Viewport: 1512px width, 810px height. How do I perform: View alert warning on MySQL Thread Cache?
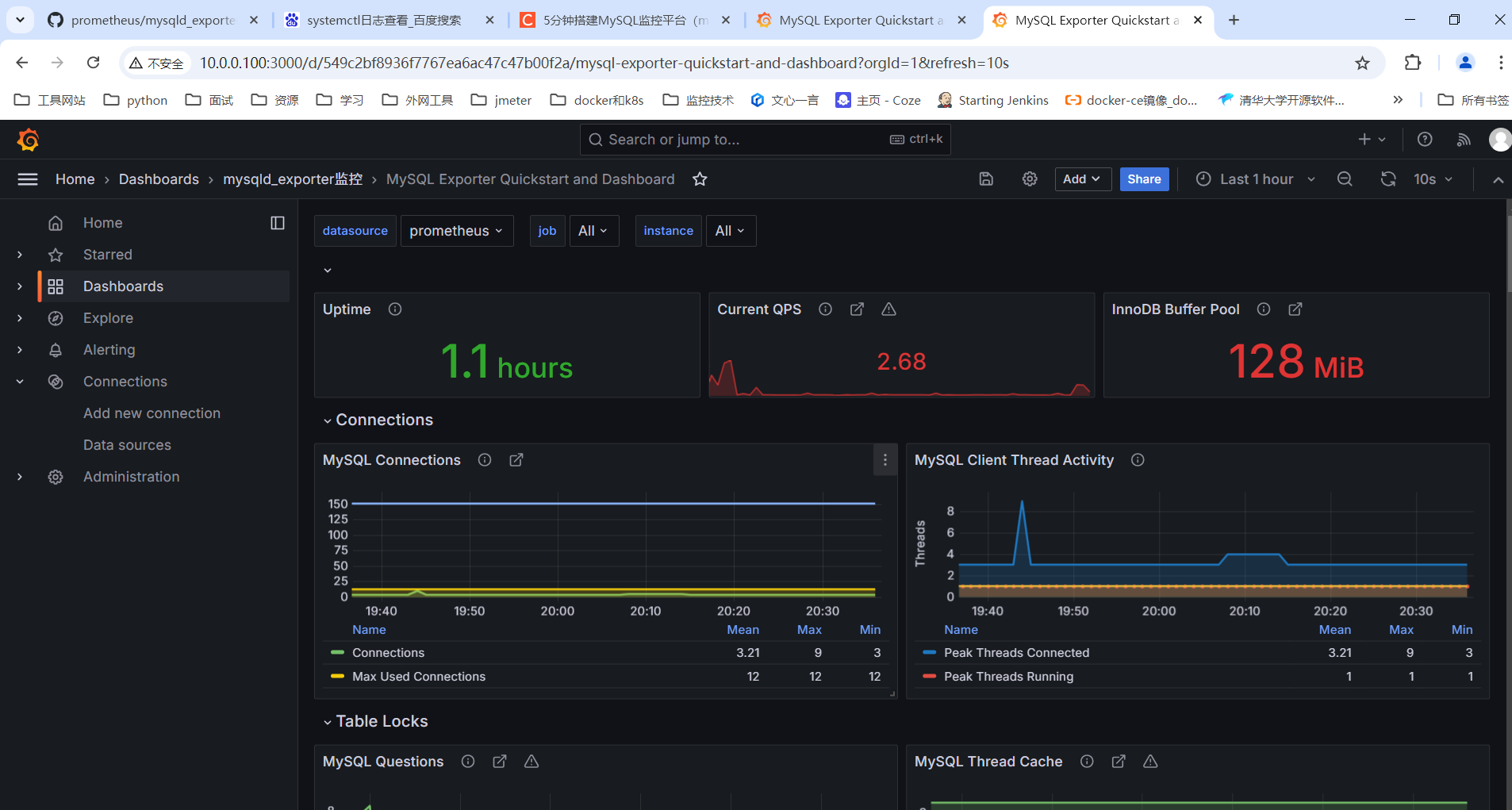click(x=1150, y=762)
